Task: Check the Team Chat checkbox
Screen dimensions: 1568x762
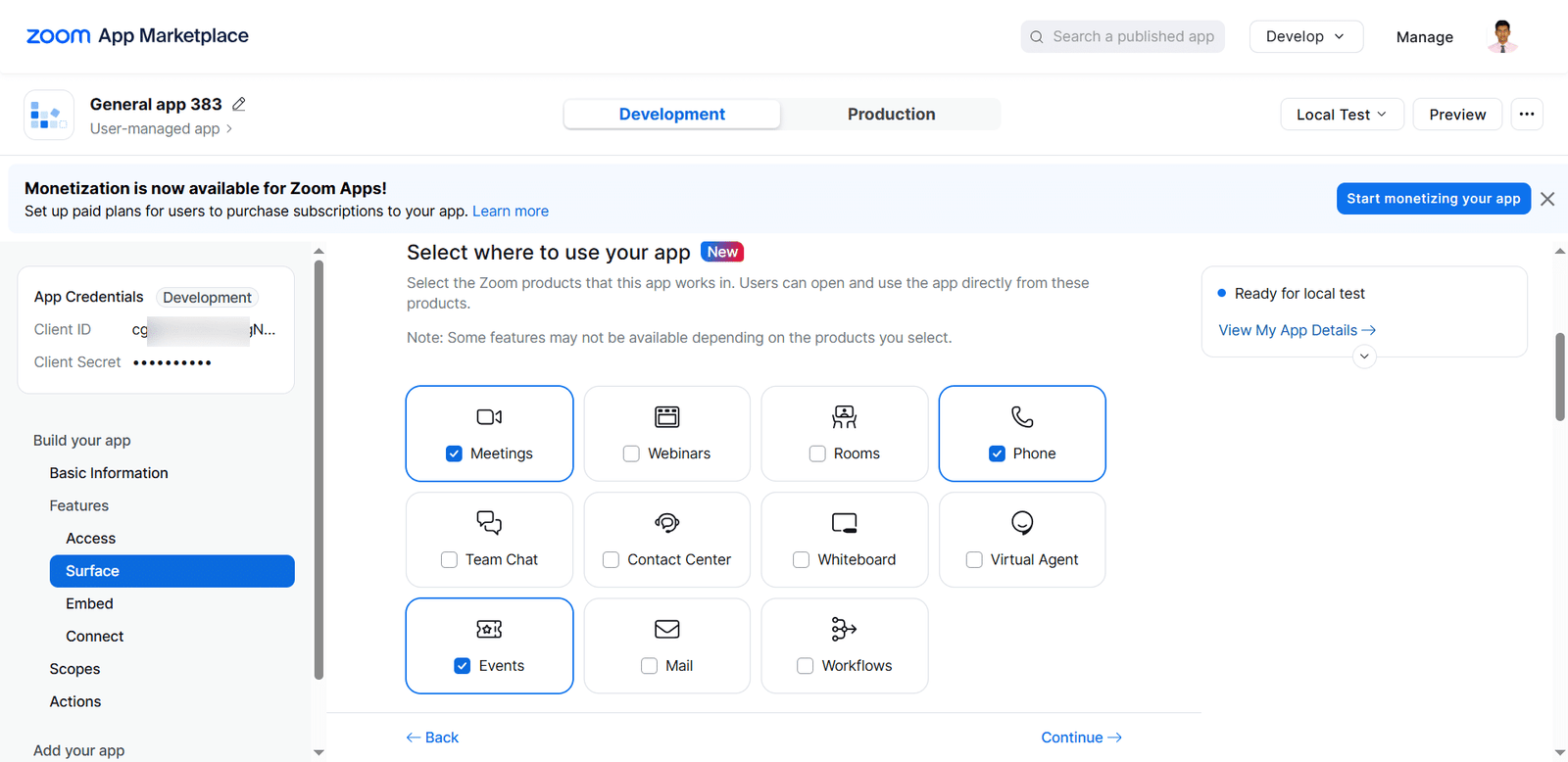Action: click(449, 559)
